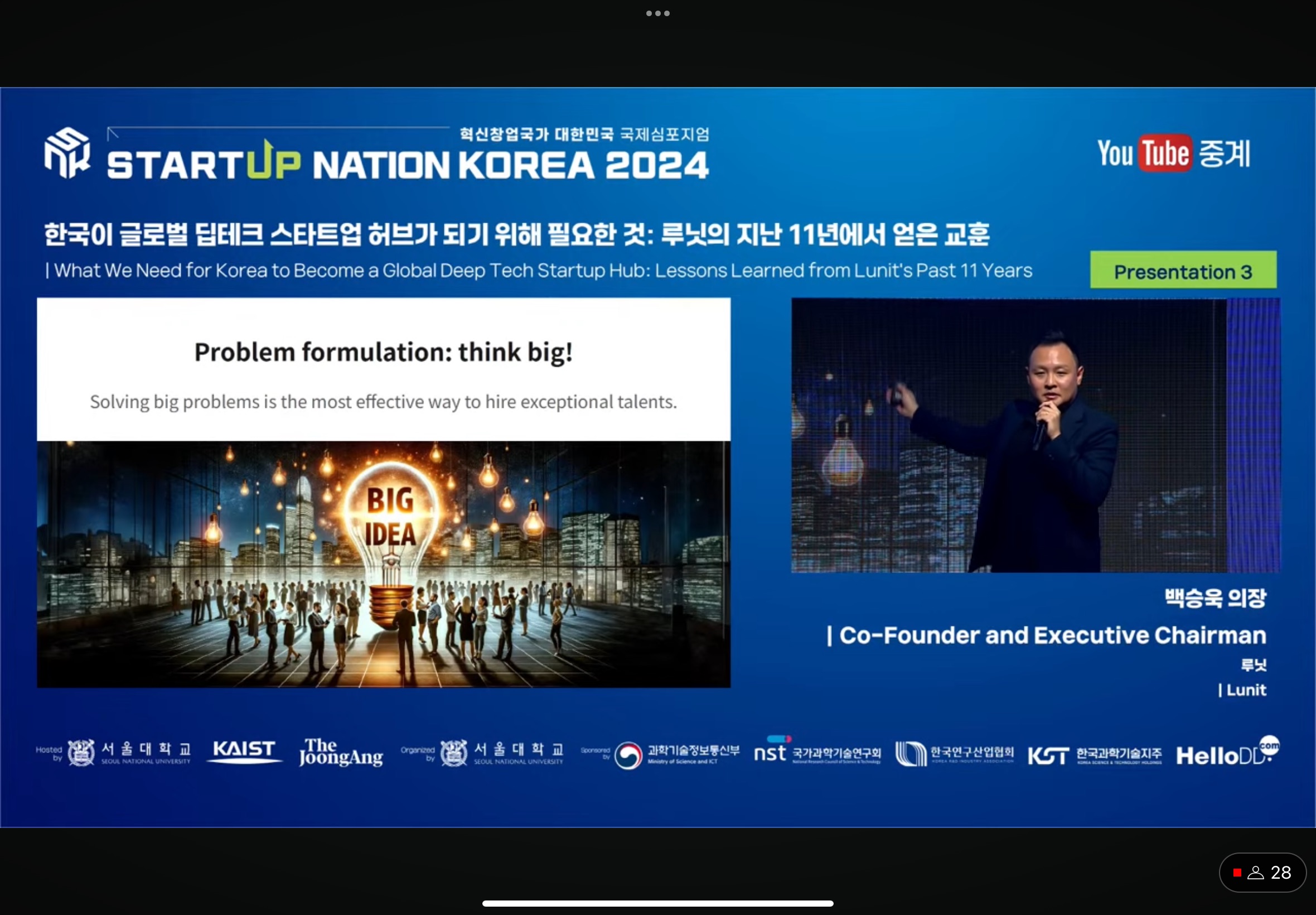Image resolution: width=1316 pixels, height=915 pixels.
Task: Click the 'Solving big problems' subtitle text
Action: 383,402
